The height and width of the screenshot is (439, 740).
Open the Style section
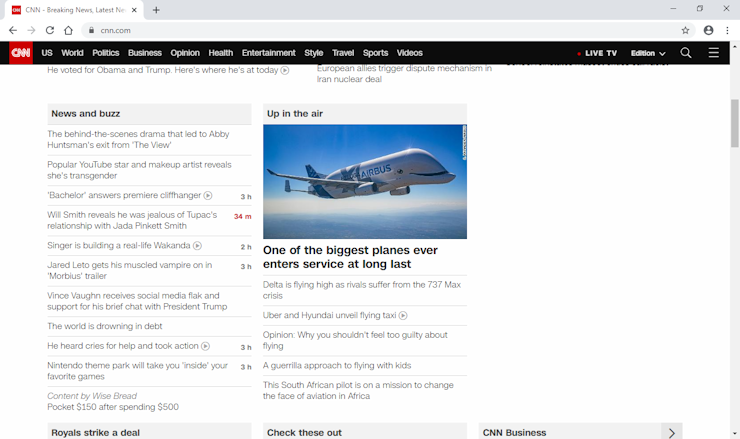click(x=314, y=53)
